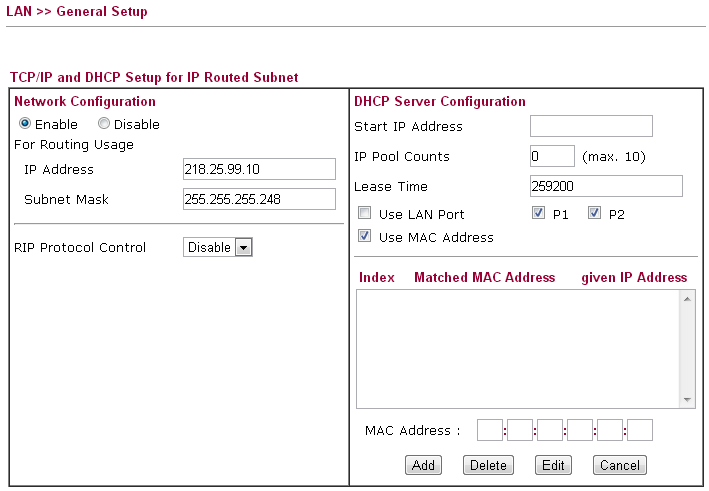Open the RIP Protocol Control dropdown
The width and height of the screenshot is (709, 491).
pyautogui.click(x=218, y=247)
